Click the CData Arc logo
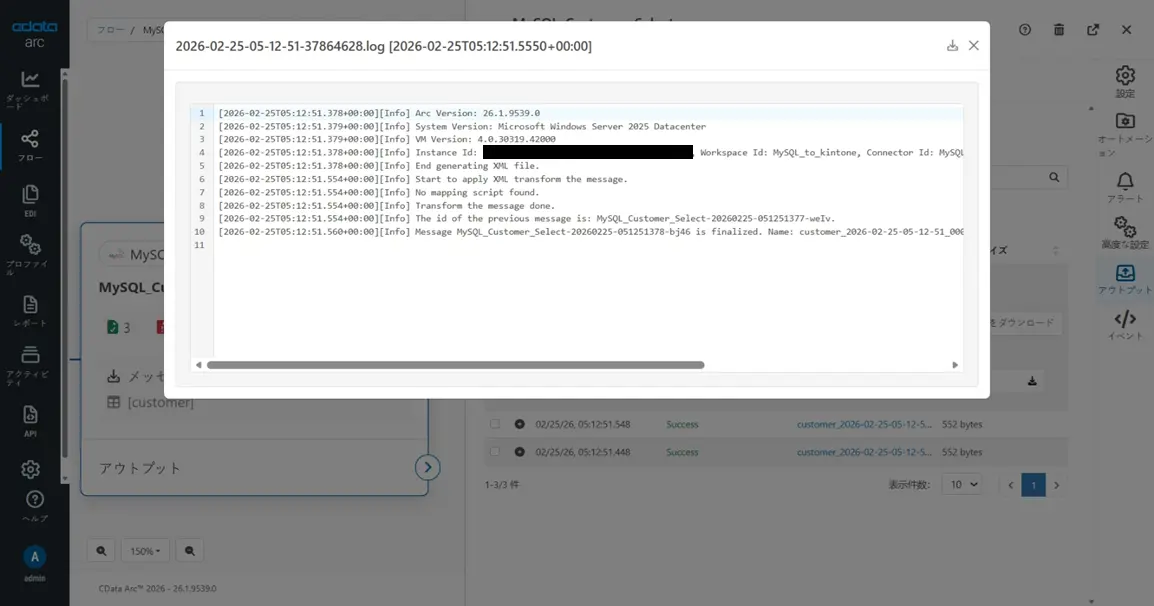 click(x=35, y=34)
